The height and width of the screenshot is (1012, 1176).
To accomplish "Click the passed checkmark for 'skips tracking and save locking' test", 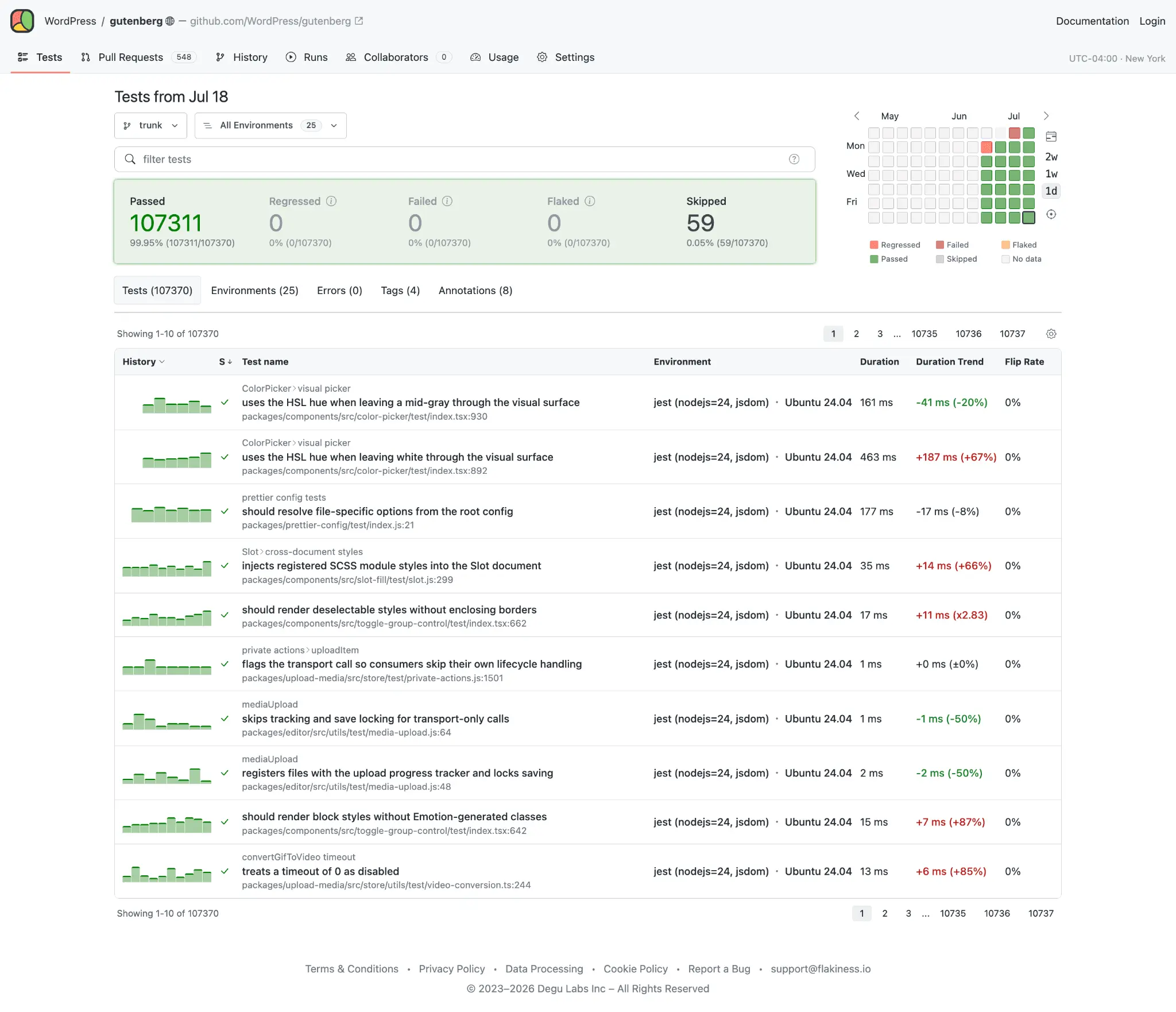I will click(225, 719).
